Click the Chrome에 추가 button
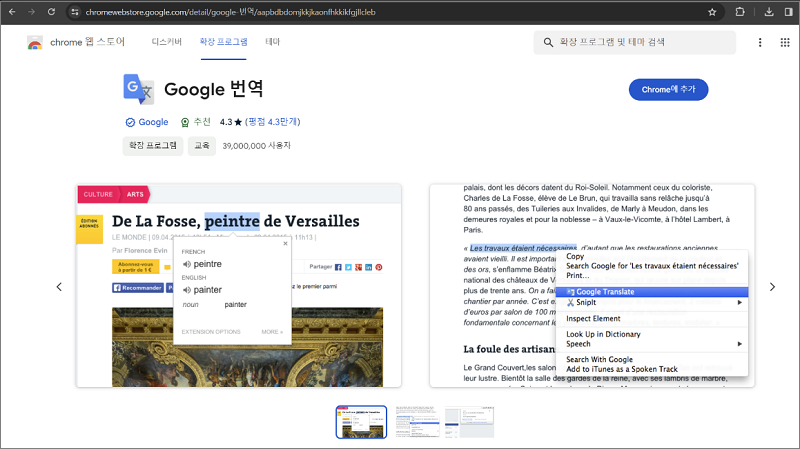The height and width of the screenshot is (449, 800). coord(668,89)
